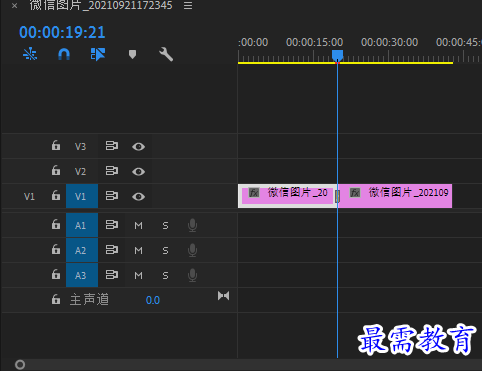Click the fx badge on first clip
The height and width of the screenshot is (371, 482).
254,193
